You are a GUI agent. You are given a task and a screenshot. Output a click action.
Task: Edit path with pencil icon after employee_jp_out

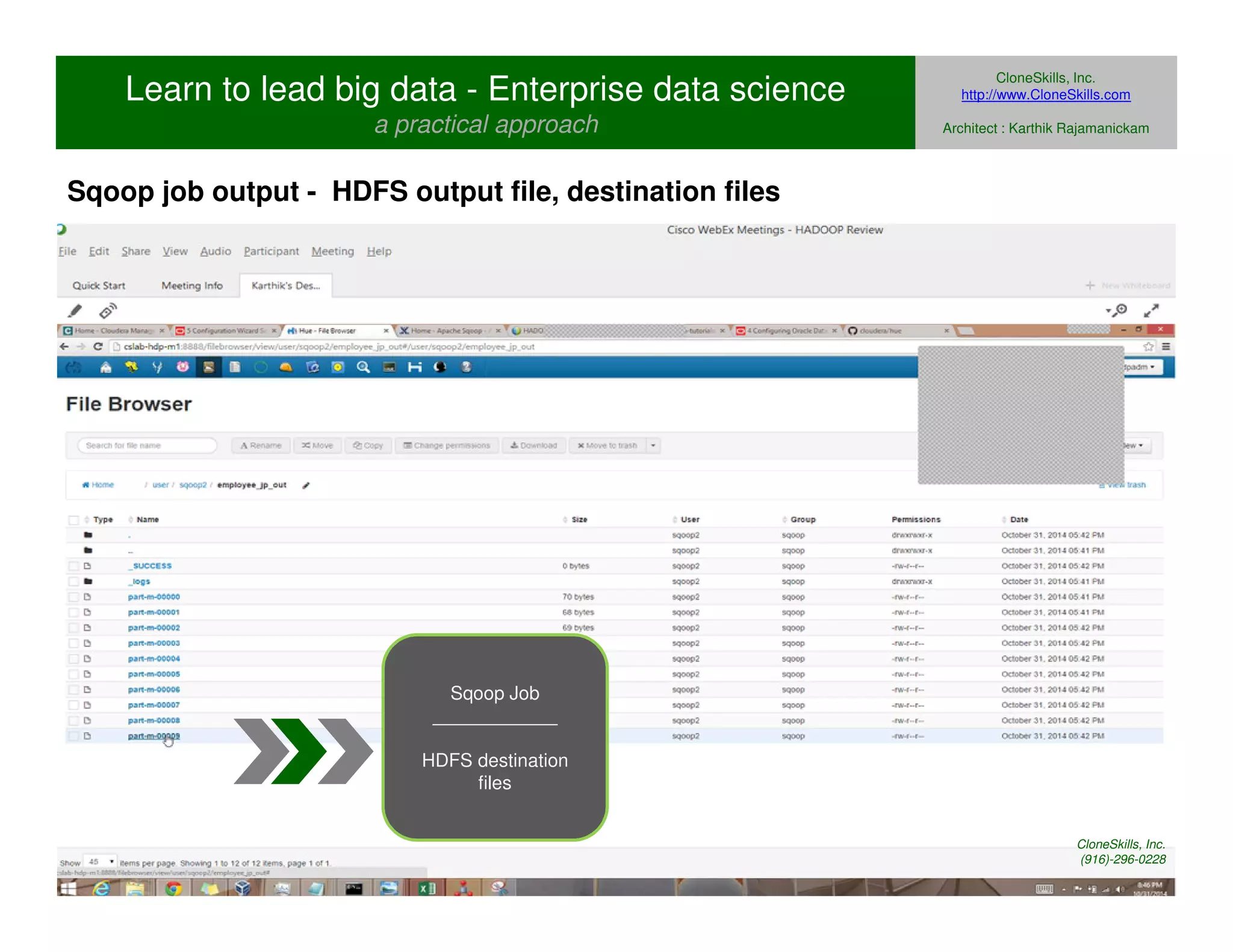pyautogui.click(x=306, y=486)
